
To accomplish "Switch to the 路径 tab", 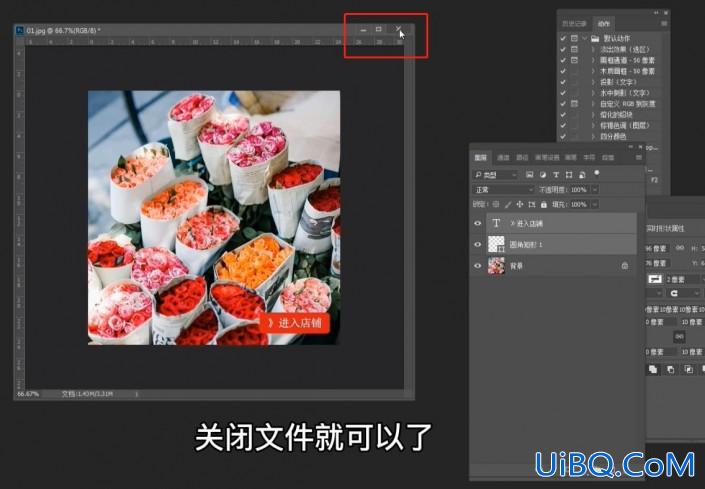I will [522, 157].
